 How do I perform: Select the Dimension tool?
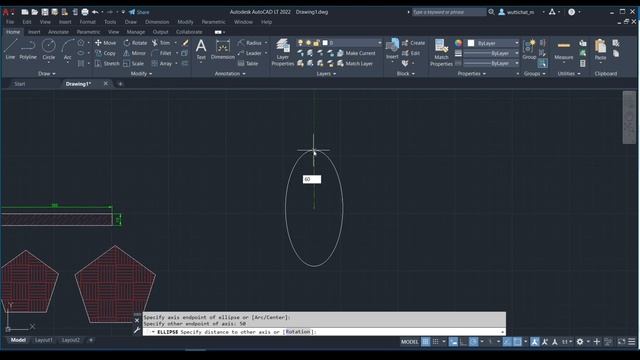click(x=223, y=49)
